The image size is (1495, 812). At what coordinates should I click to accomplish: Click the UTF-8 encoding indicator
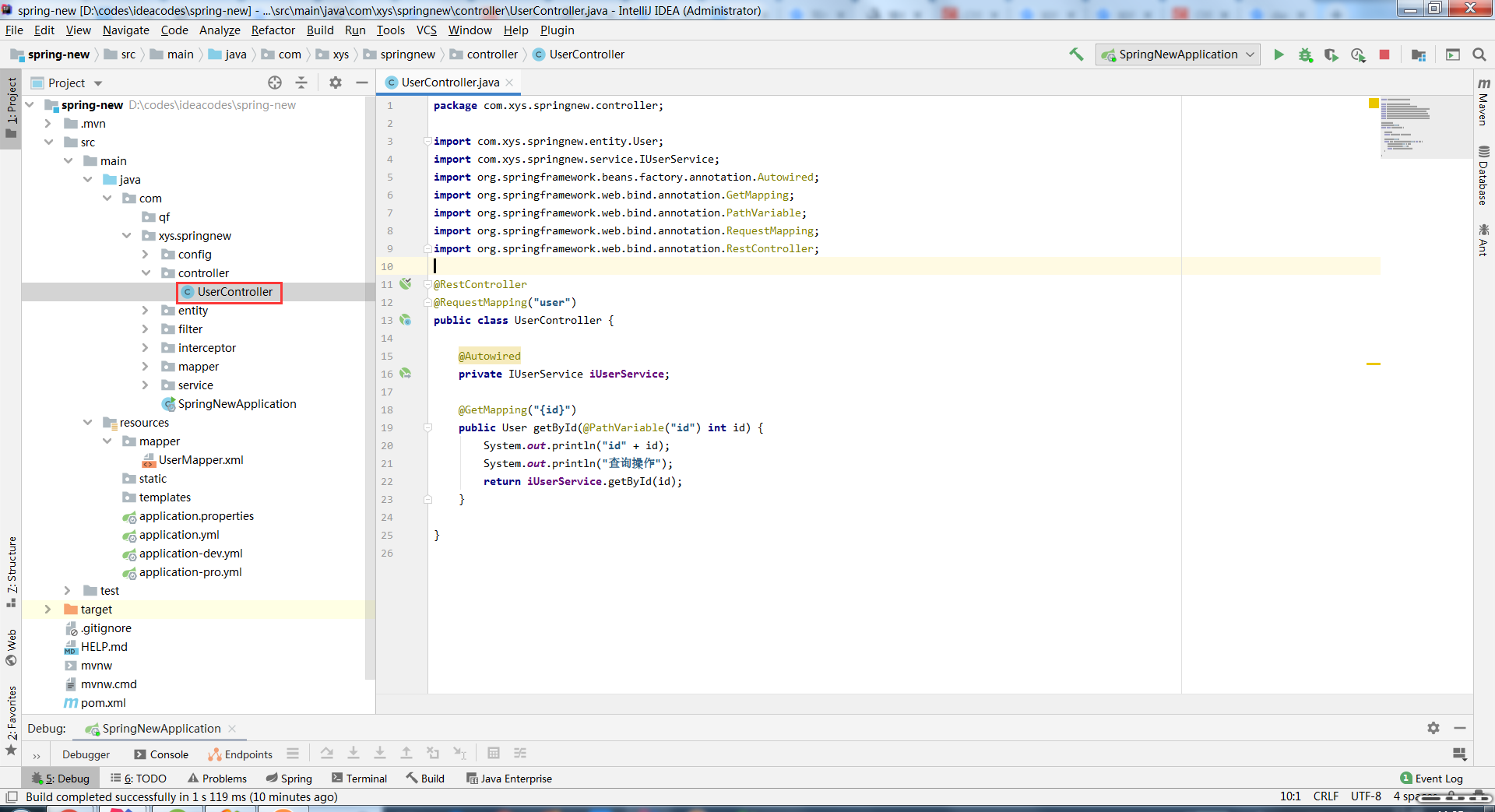[x=1366, y=796]
